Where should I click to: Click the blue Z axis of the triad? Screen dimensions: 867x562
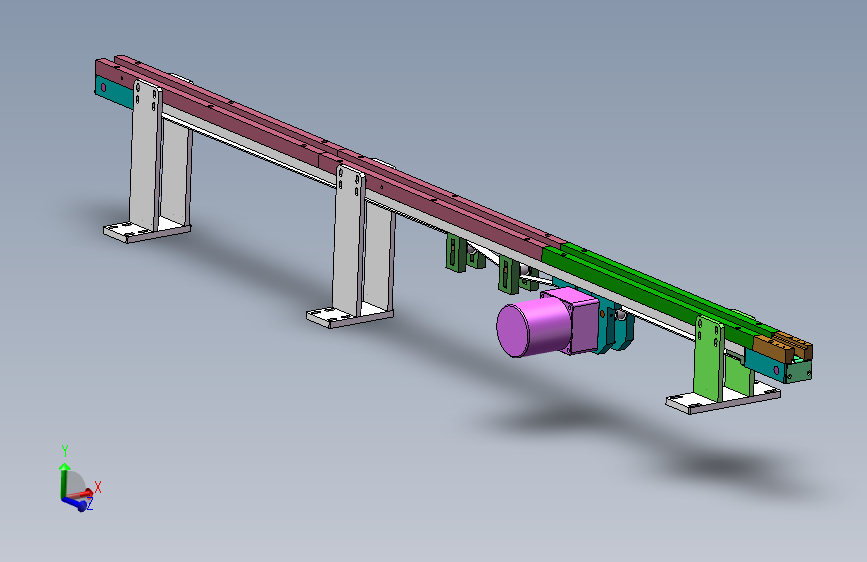tap(75, 503)
